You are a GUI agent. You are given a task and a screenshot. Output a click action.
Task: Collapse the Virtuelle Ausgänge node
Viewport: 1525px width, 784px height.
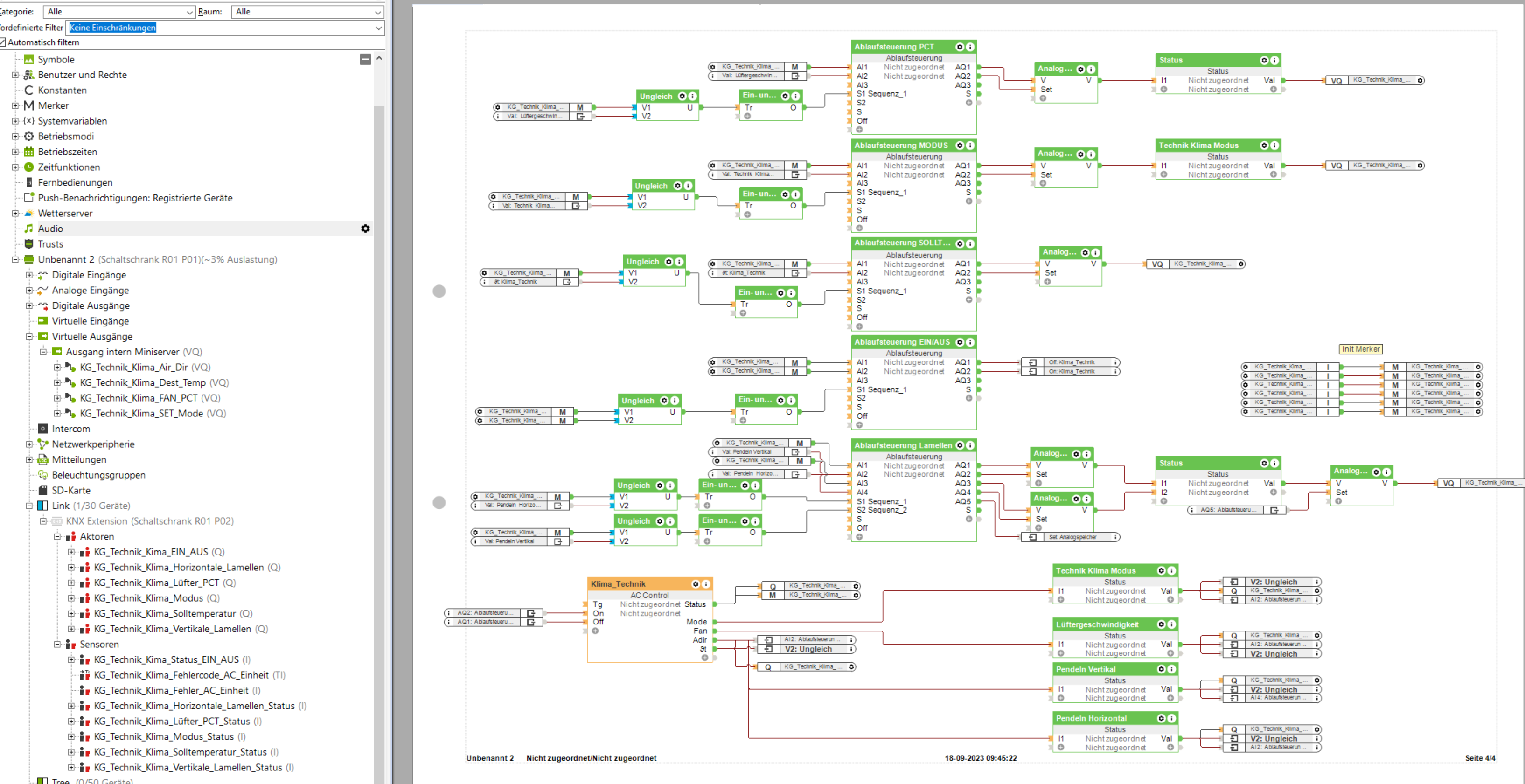29,336
